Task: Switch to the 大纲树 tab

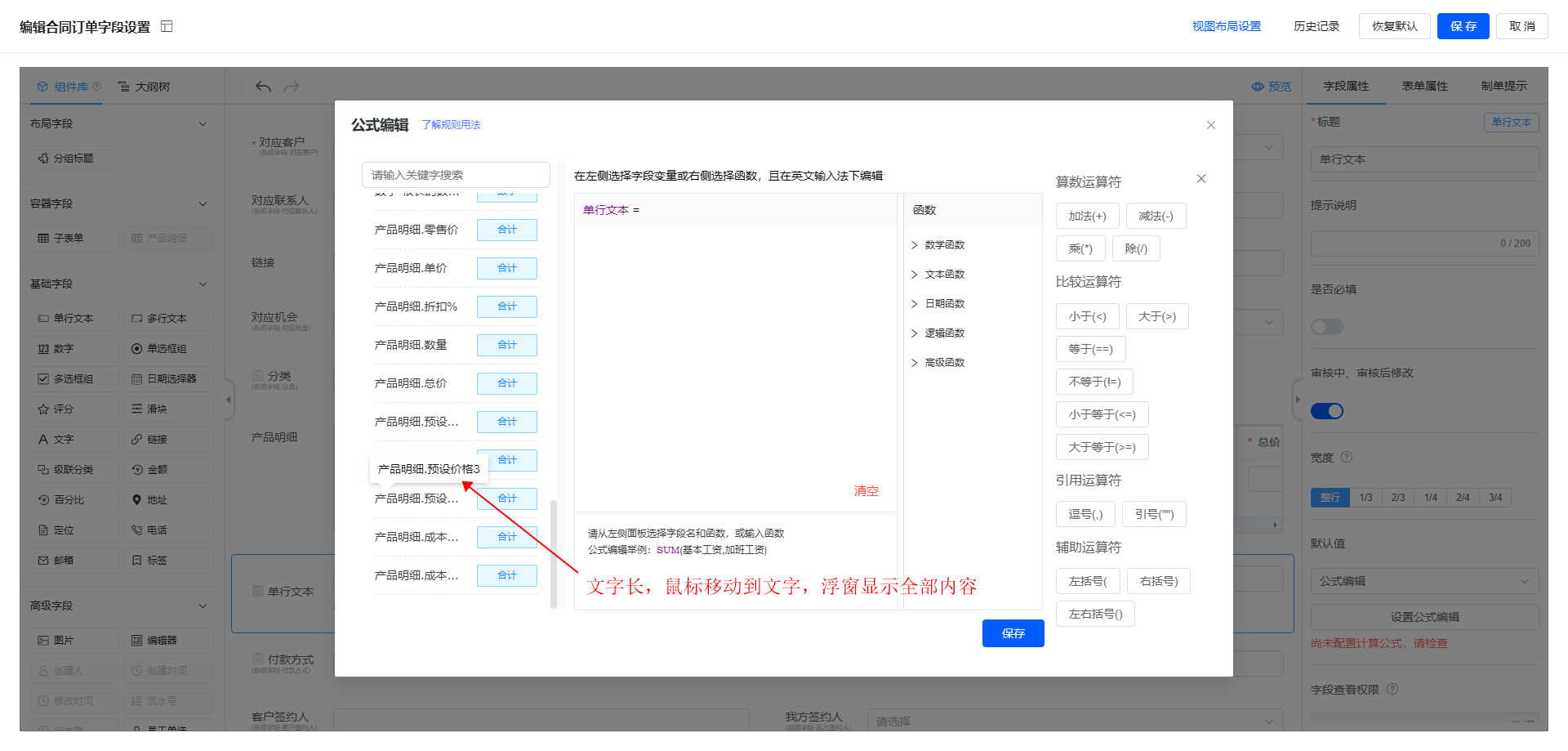Action: 145,87
